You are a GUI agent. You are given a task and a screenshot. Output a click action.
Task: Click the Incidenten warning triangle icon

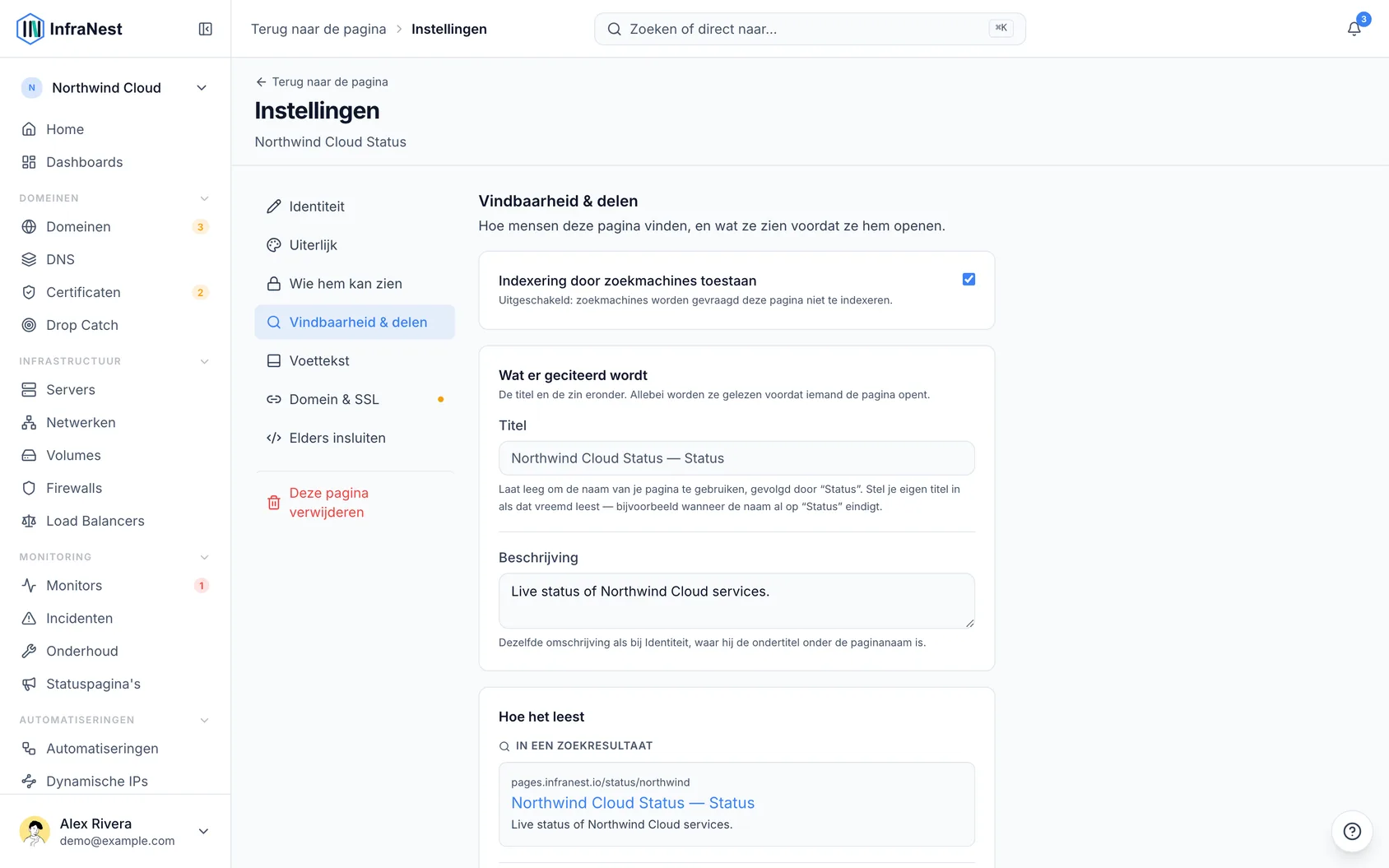(29, 618)
